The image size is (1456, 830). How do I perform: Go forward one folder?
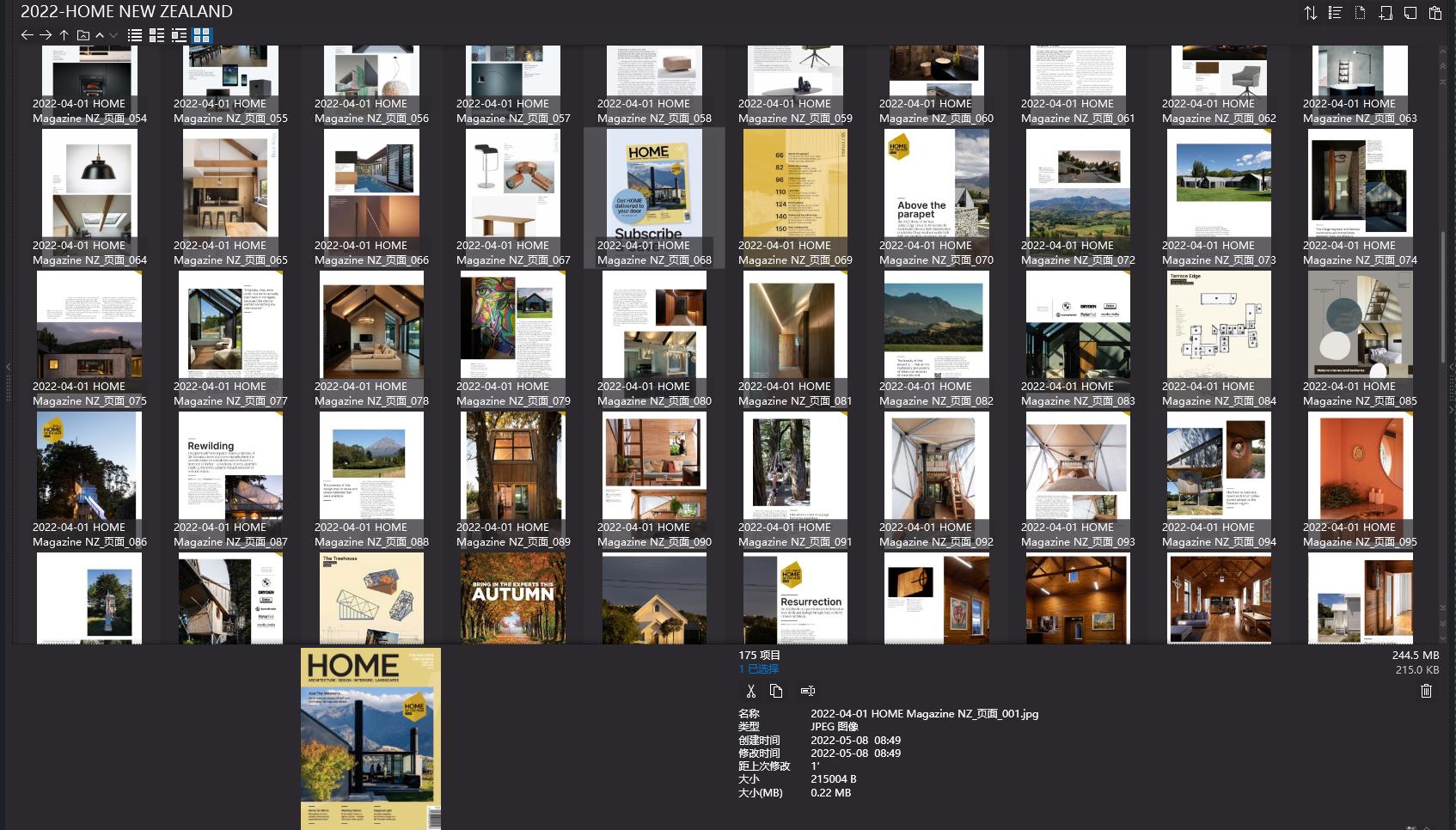45,35
